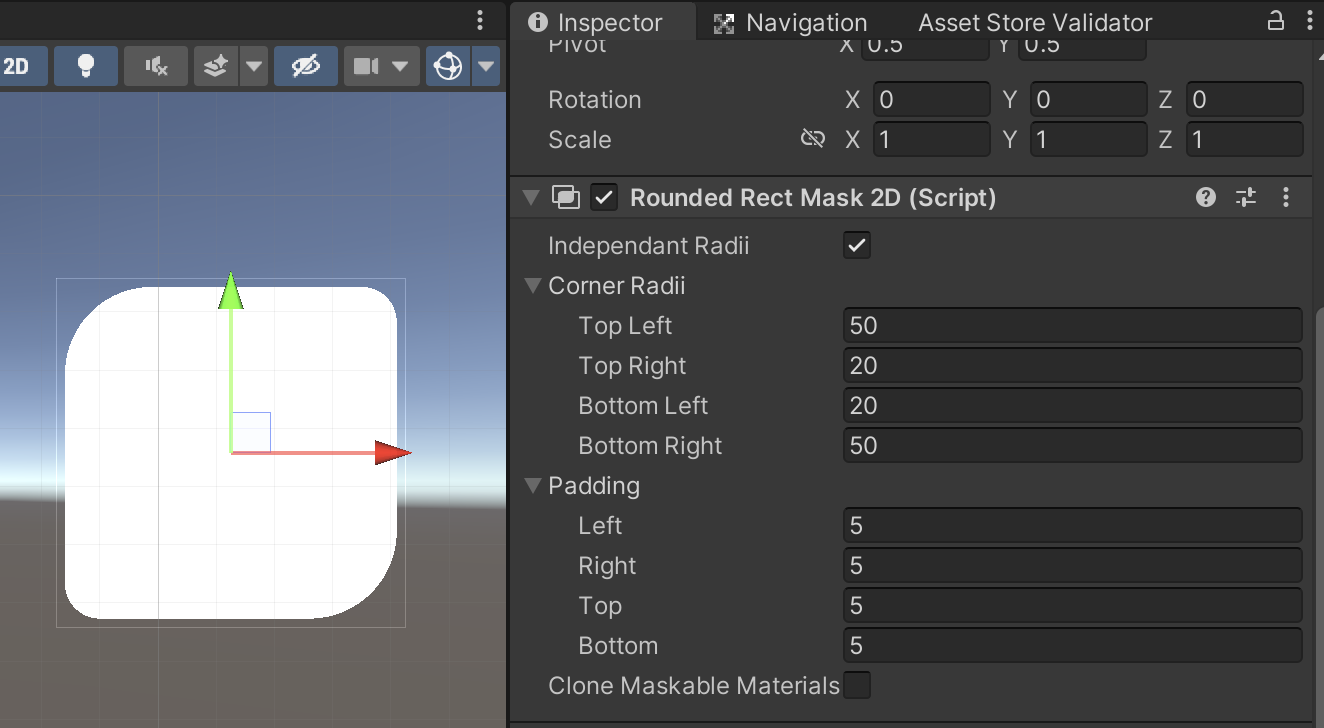This screenshot has height=728, width=1324.
Task: Click the Top Right radius field
Action: tap(1073, 365)
